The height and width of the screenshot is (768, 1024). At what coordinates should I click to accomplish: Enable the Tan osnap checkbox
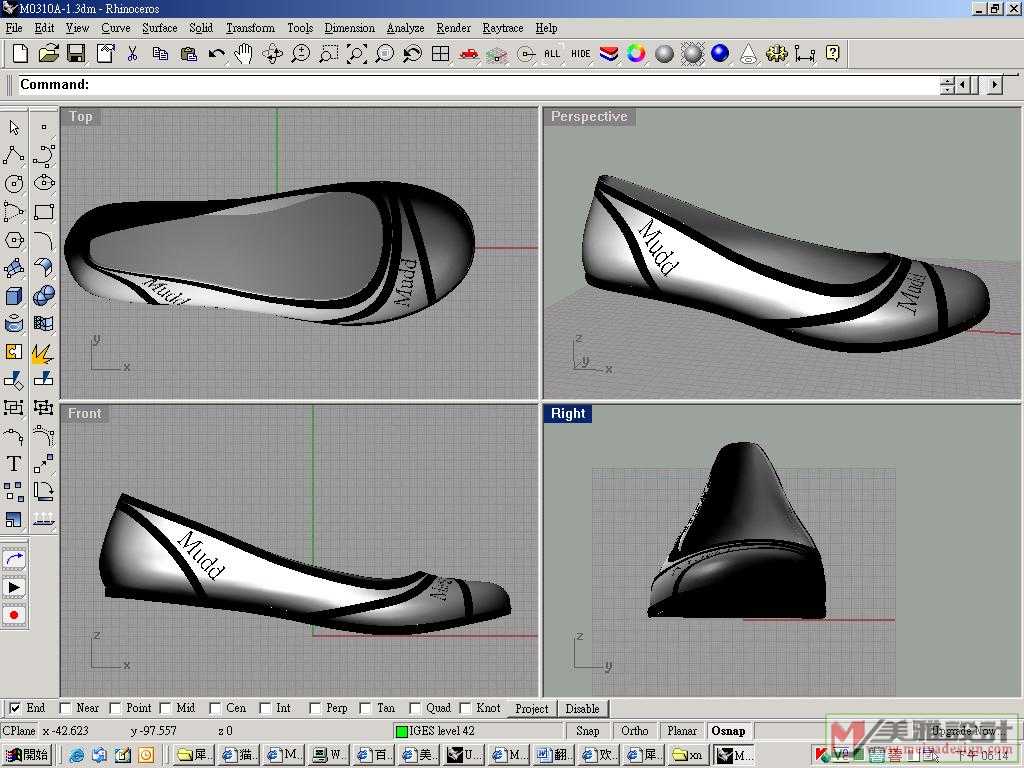(365, 709)
